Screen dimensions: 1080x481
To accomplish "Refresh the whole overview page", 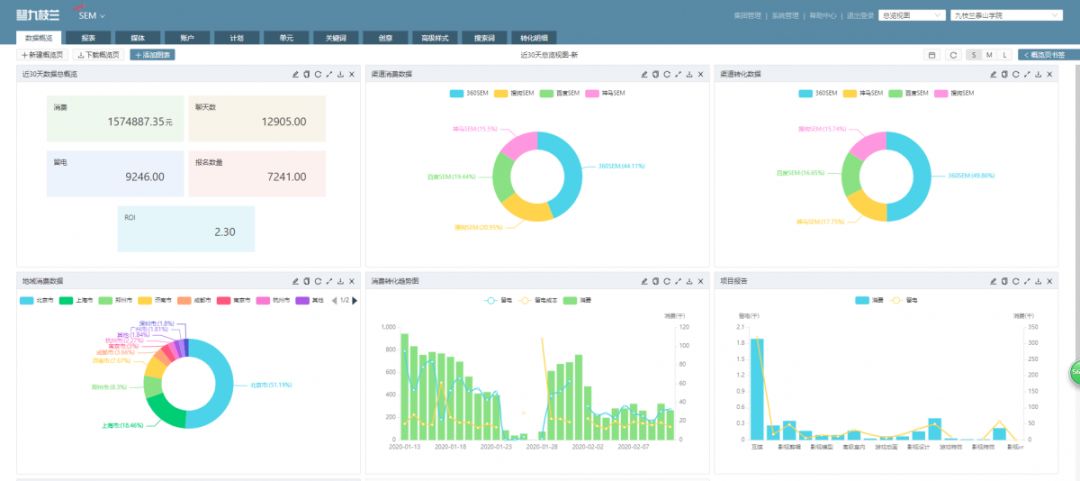I will [953, 55].
